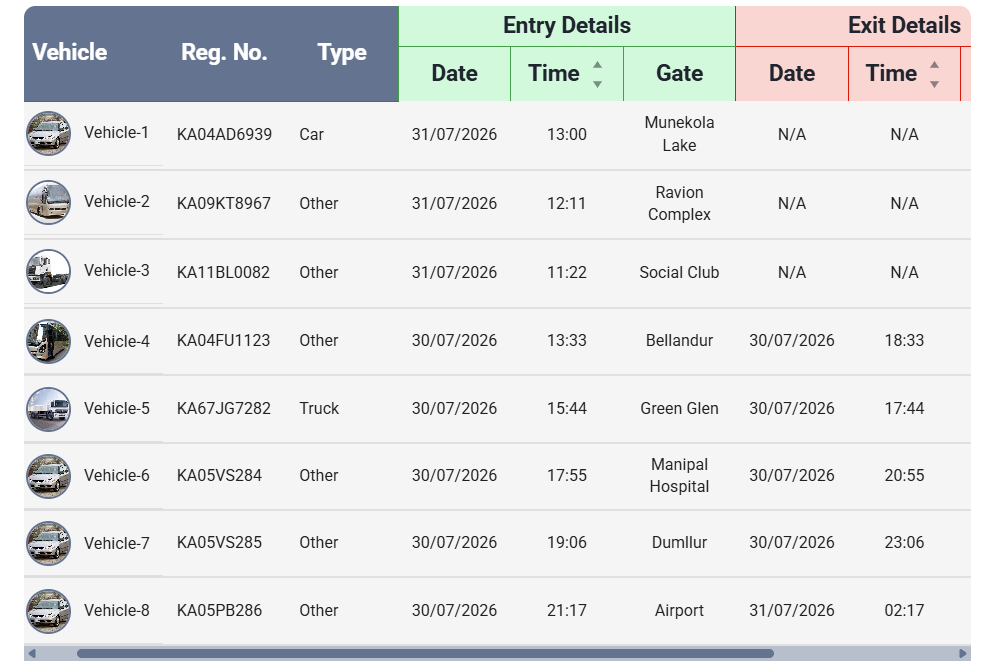Sort by Entry Time descending arrow

point(597,84)
